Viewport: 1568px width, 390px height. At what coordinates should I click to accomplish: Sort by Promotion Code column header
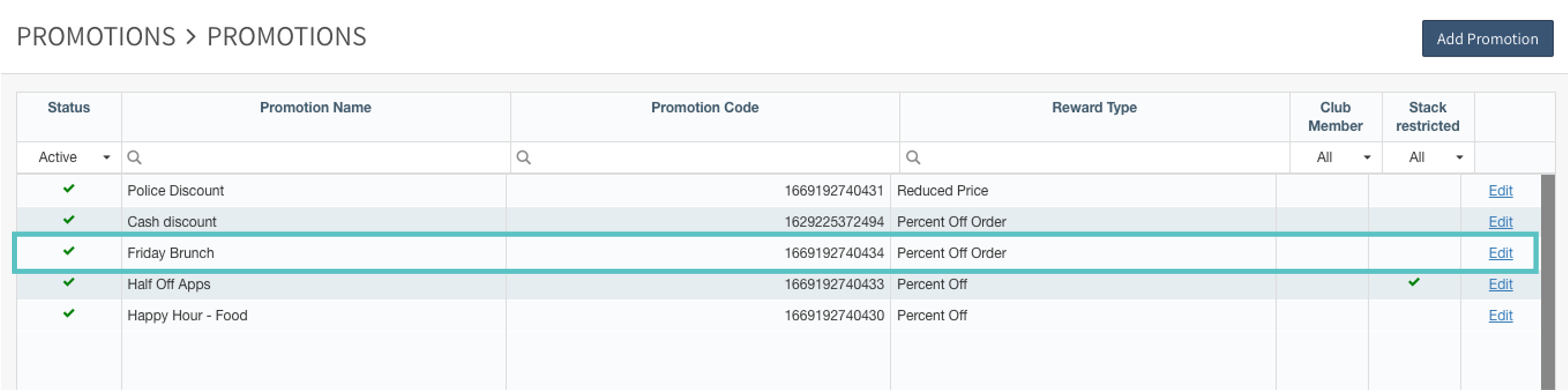tap(704, 108)
